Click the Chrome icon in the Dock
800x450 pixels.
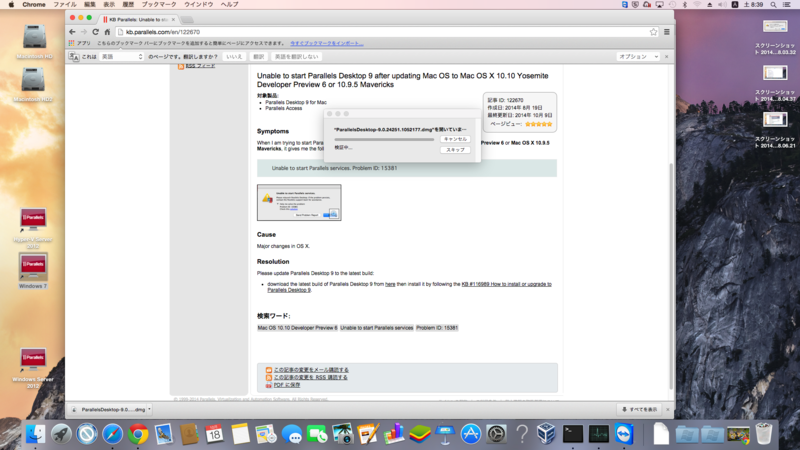138,434
